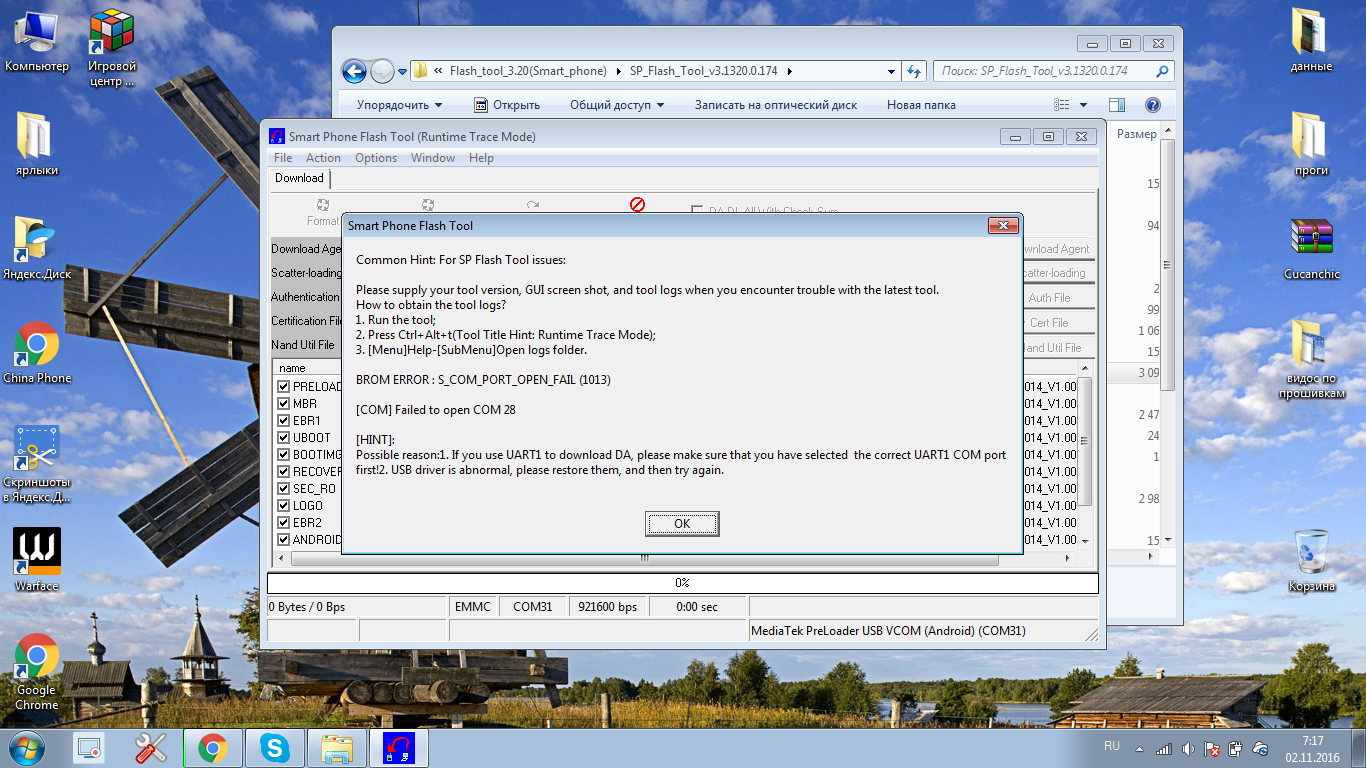
Task: Expand the view options dropdown arrow
Action: coord(1083,105)
